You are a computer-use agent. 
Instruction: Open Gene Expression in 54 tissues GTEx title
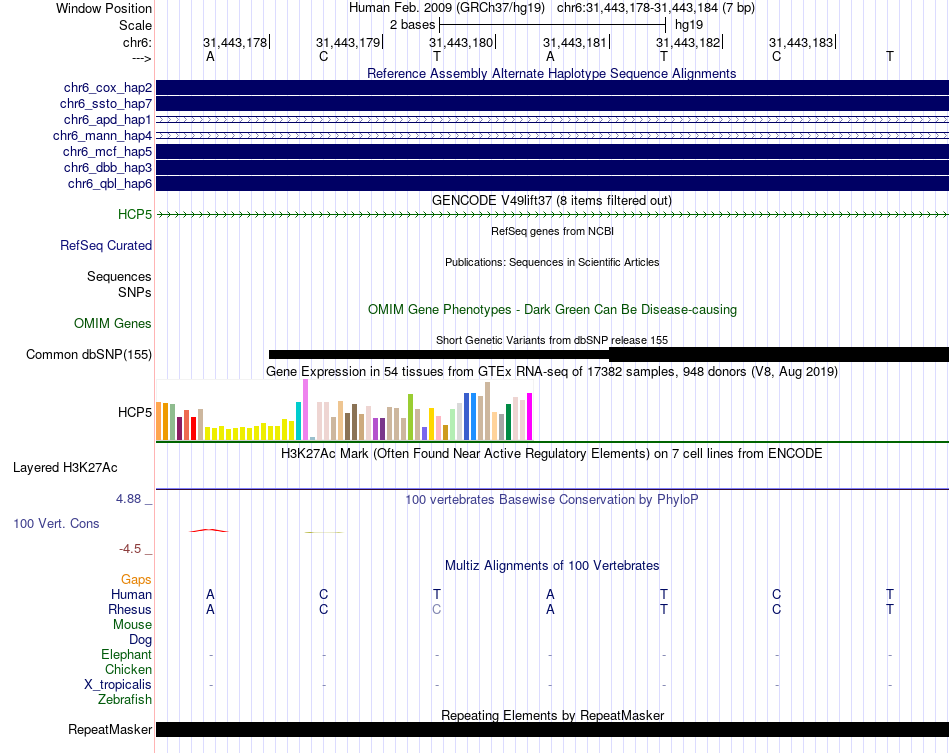point(551,371)
